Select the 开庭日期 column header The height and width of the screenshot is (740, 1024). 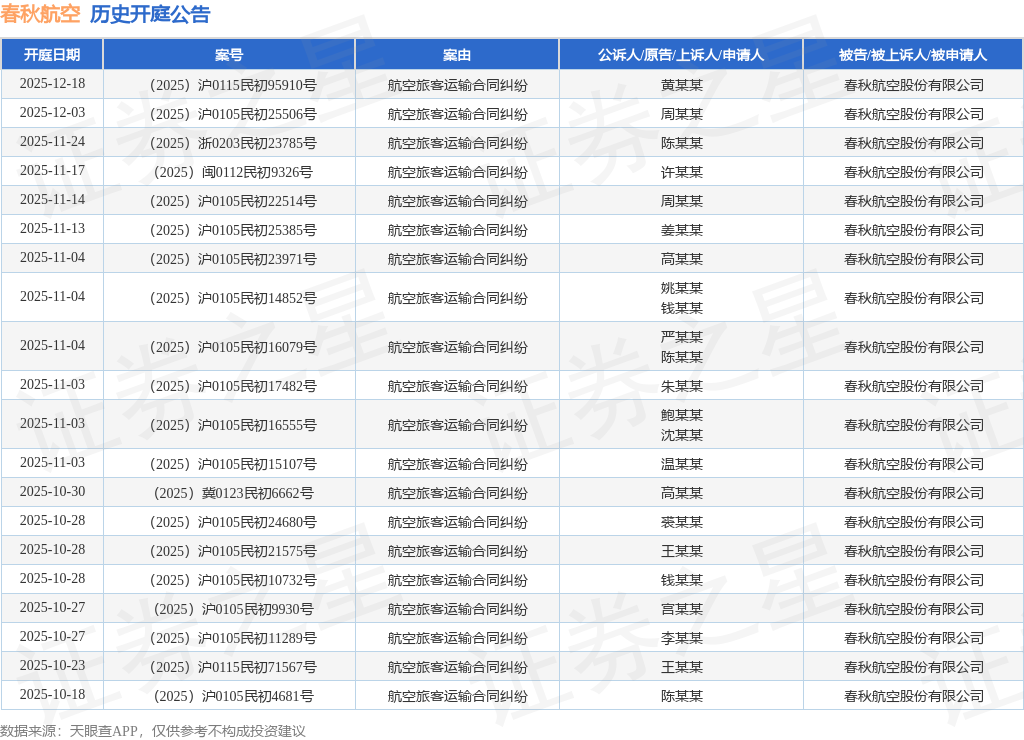(x=52, y=55)
